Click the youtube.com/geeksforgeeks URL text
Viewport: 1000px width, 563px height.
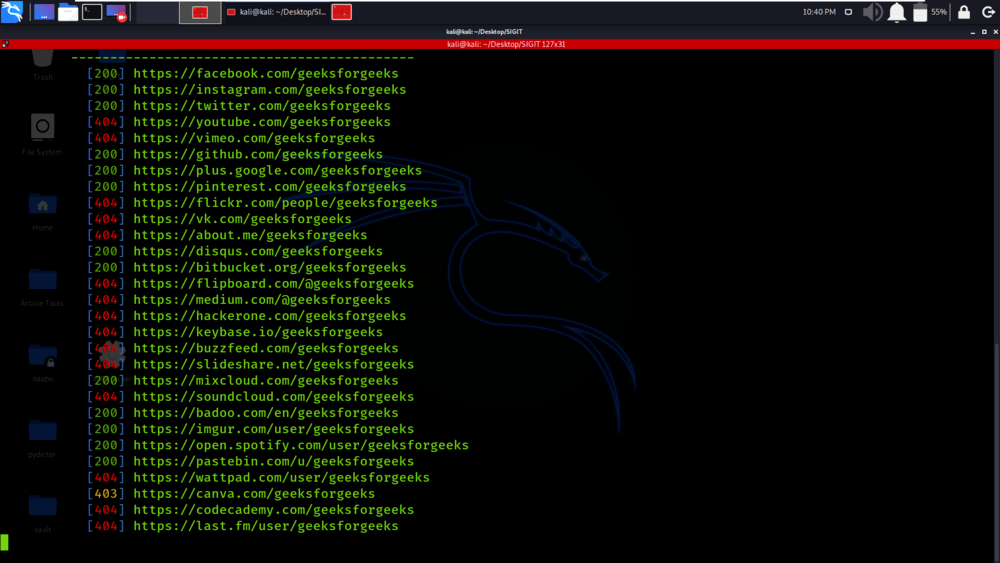pyautogui.click(x=262, y=122)
